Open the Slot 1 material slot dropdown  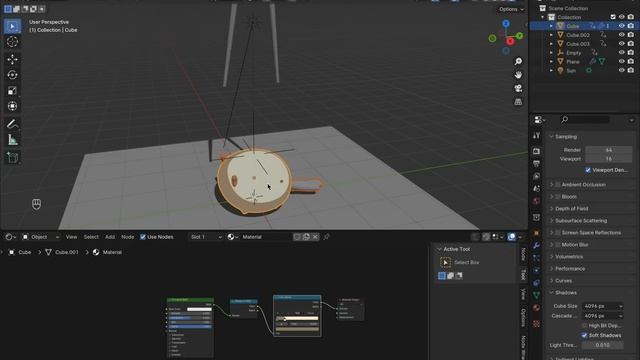click(205, 237)
